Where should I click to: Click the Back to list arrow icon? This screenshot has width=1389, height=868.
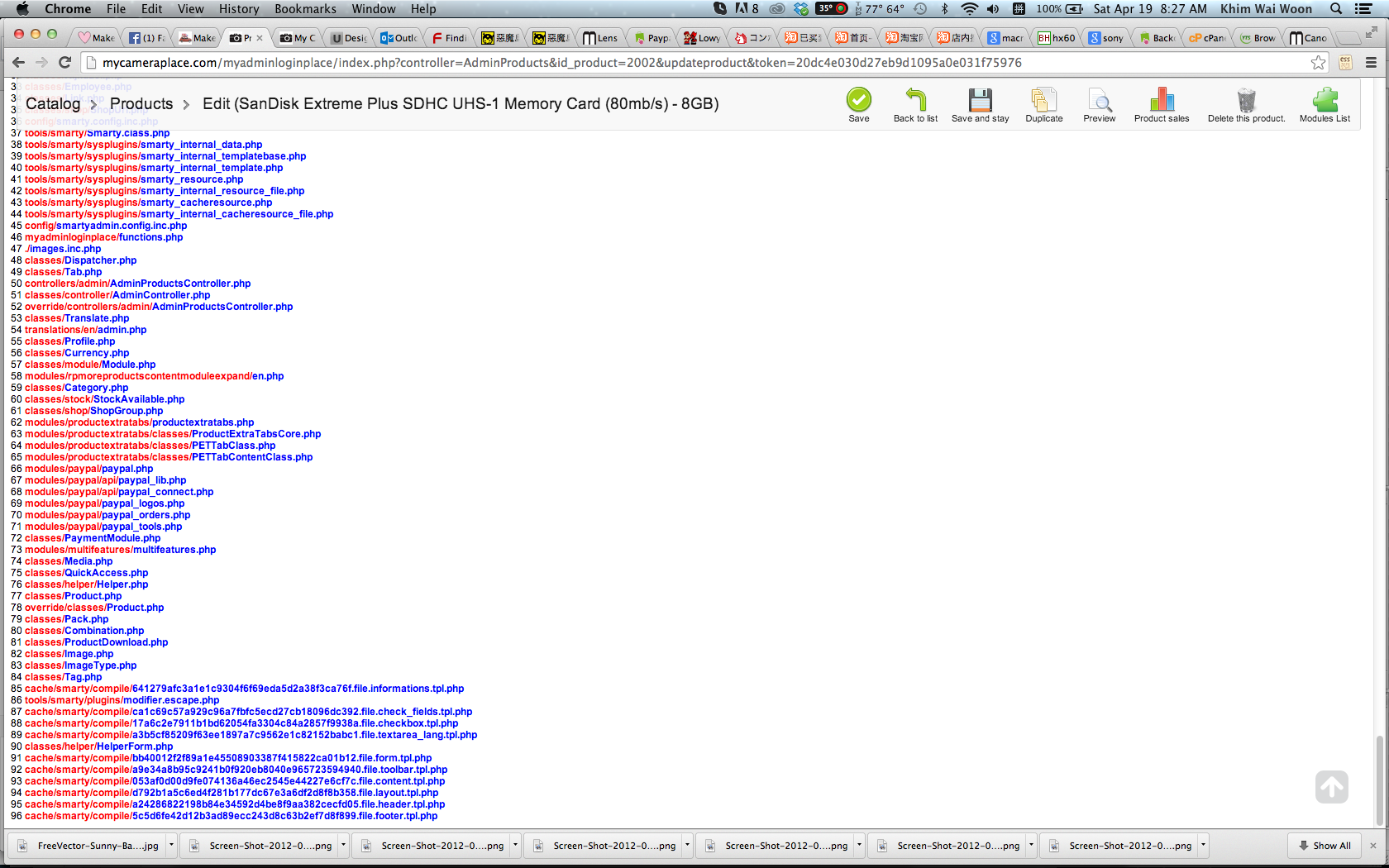pyautogui.click(x=915, y=100)
